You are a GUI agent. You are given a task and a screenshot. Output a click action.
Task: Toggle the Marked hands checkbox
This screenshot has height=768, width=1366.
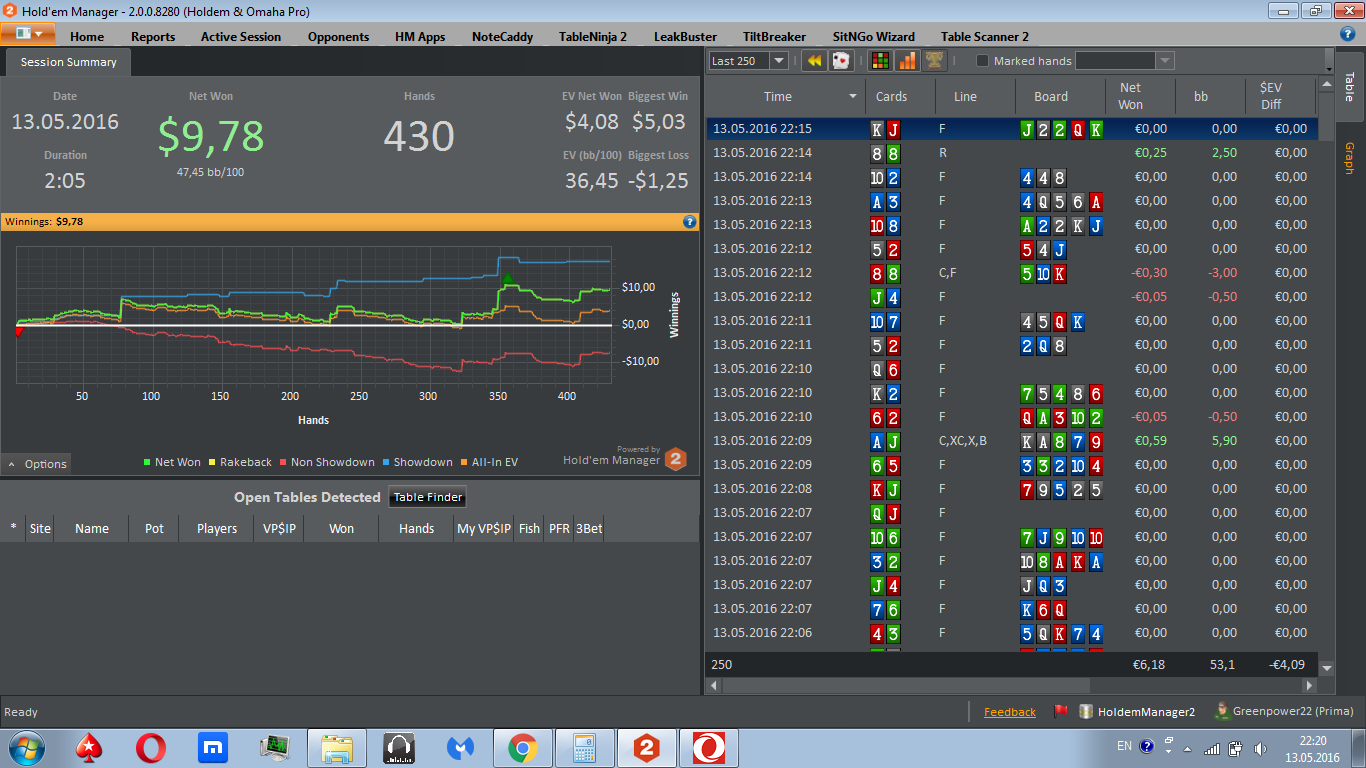[x=982, y=61]
